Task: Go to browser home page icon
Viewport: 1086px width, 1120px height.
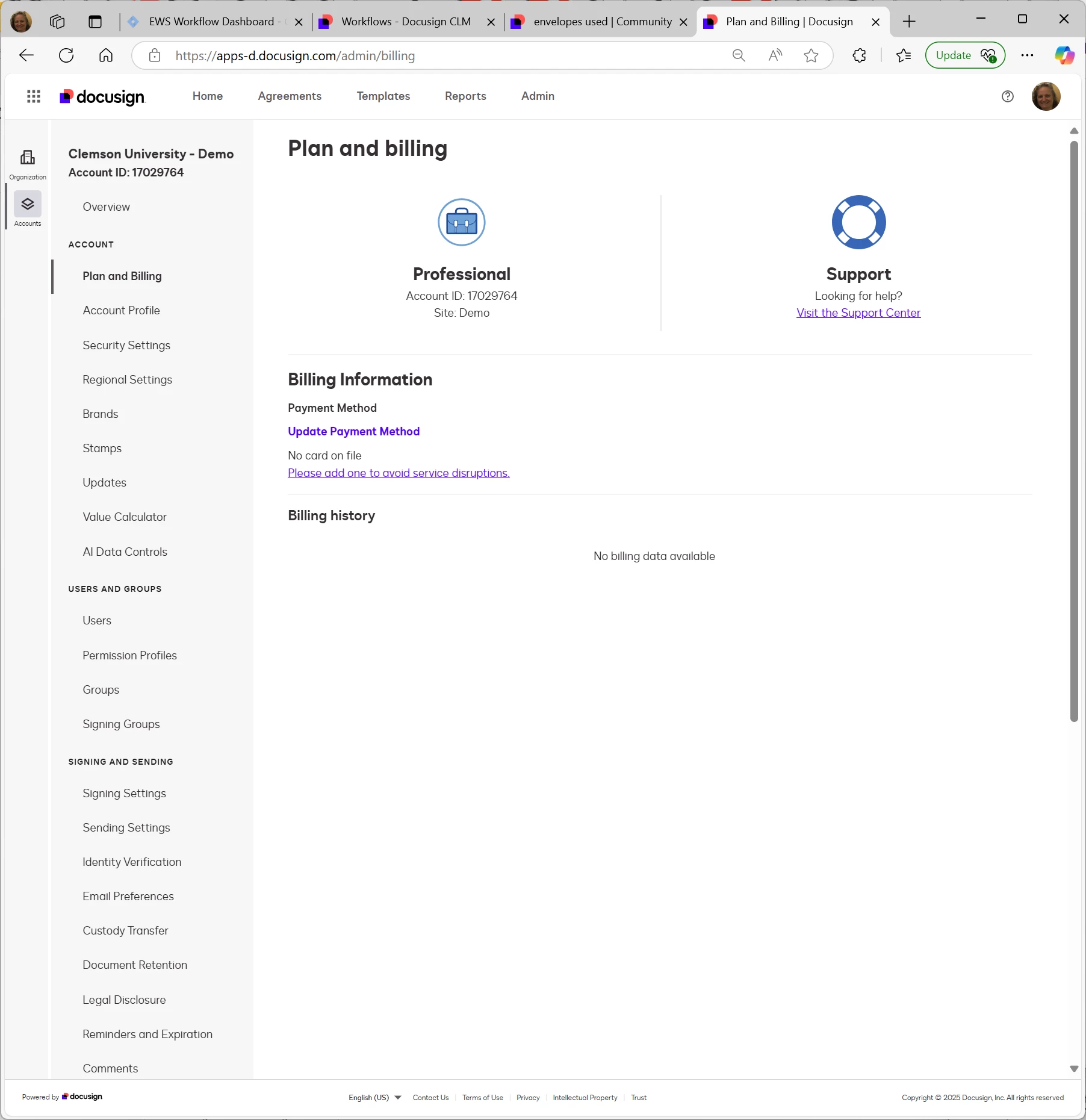Action: coord(106,55)
